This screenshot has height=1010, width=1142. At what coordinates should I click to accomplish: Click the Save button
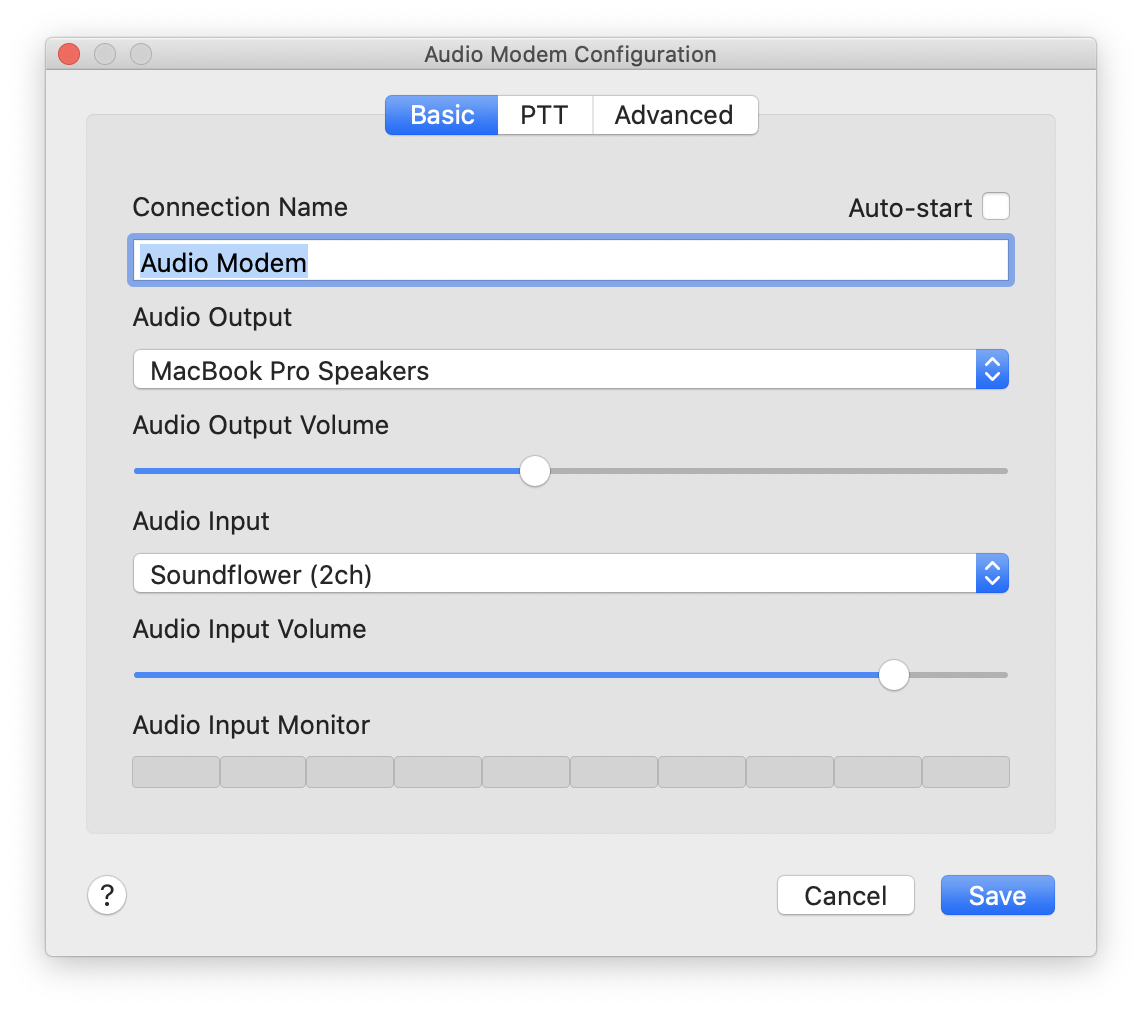[997, 895]
